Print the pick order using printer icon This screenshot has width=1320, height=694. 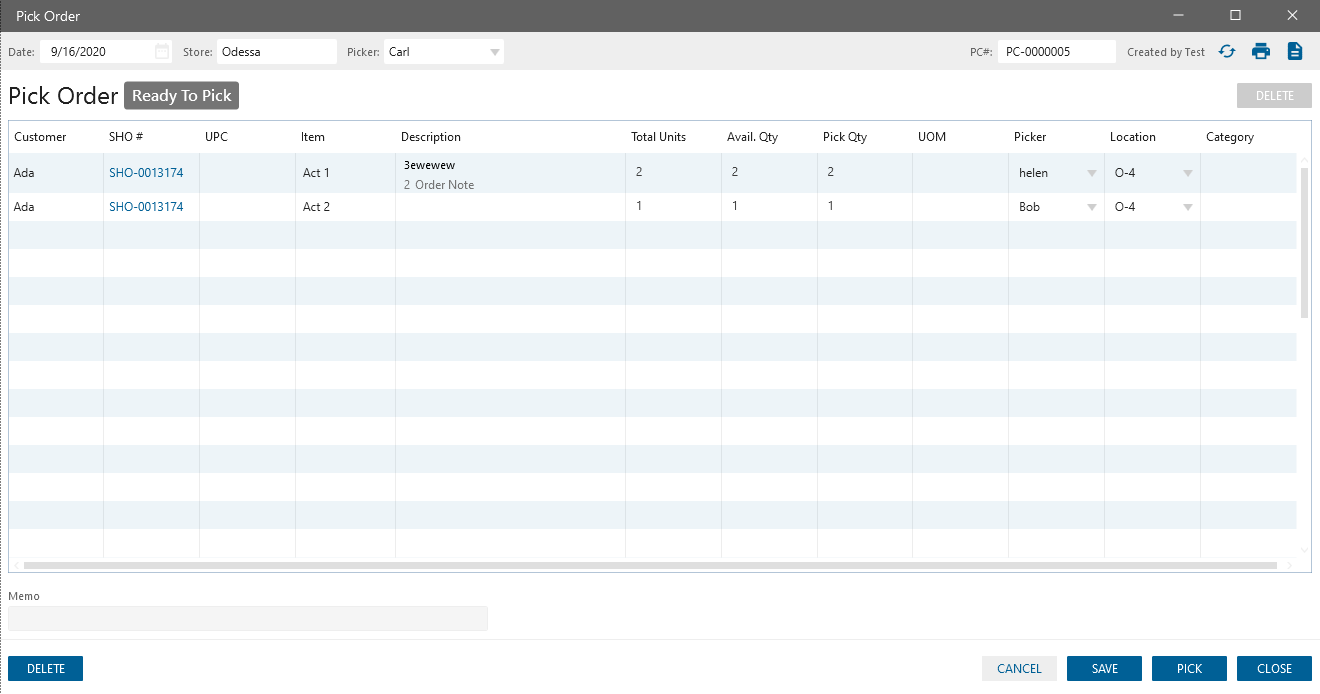tap(1261, 51)
